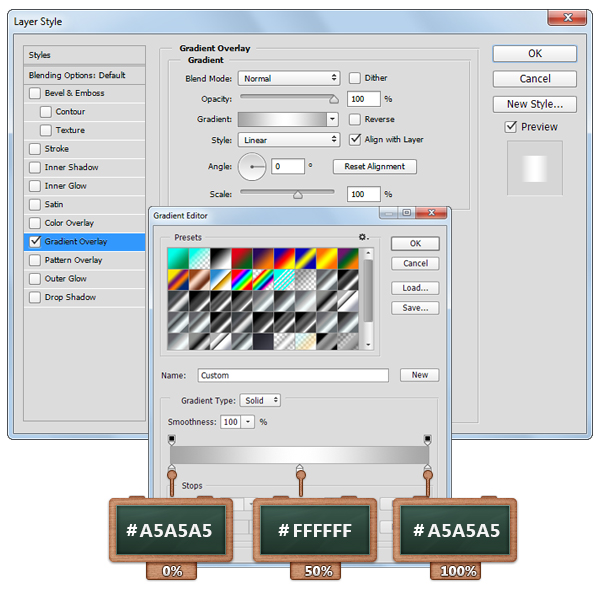600x600 pixels.
Task: Enable the Drop Shadow checkbox
Action: coord(35,297)
